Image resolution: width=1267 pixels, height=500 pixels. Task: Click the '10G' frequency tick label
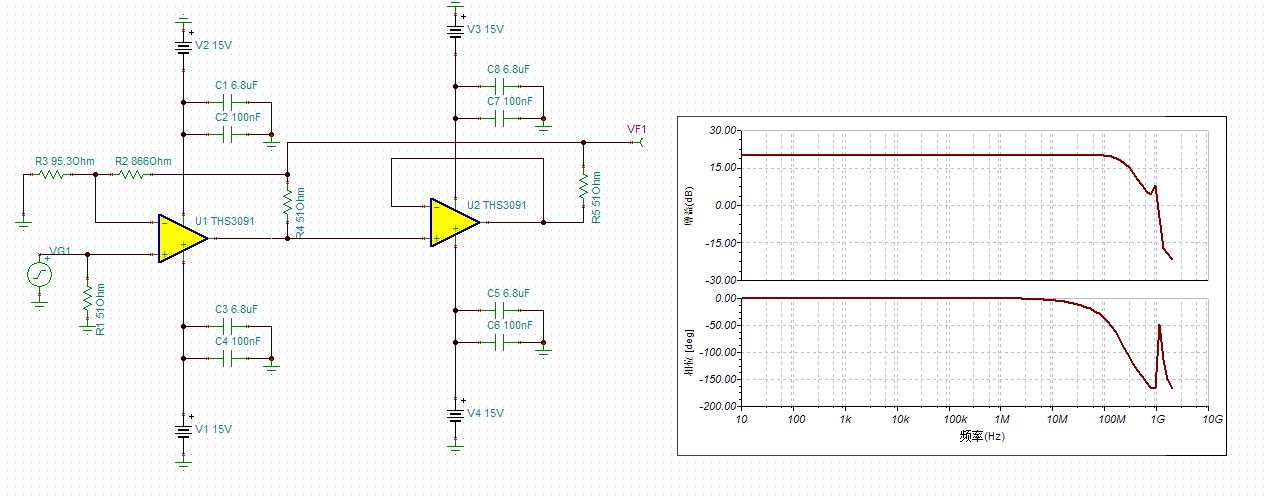coord(1211,421)
